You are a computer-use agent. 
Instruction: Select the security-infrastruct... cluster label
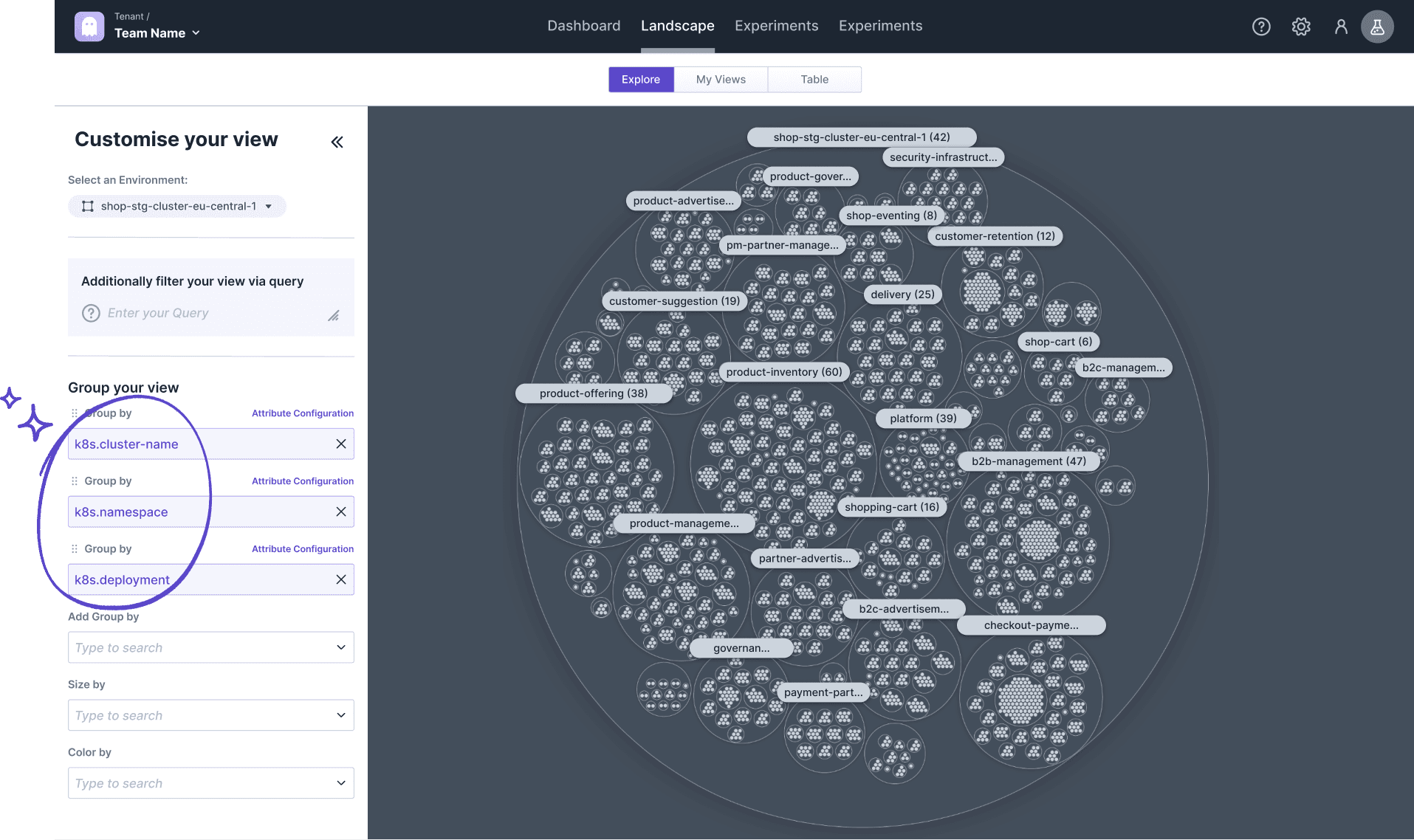943,157
